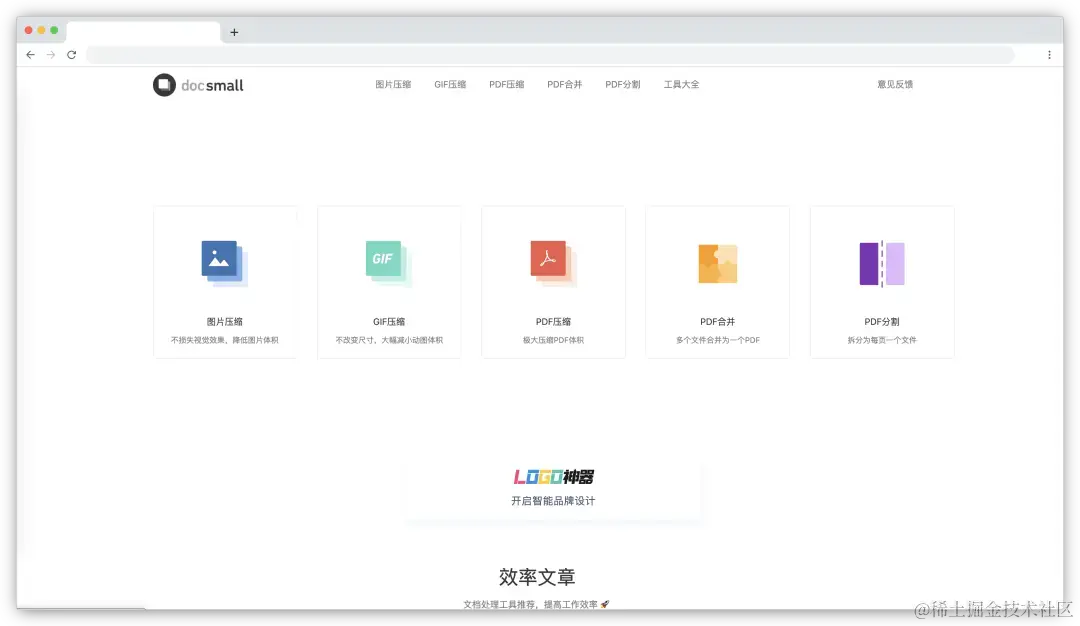Go forward with the browser forward arrow
This screenshot has width=1080, height=626.
pos(50,54)
